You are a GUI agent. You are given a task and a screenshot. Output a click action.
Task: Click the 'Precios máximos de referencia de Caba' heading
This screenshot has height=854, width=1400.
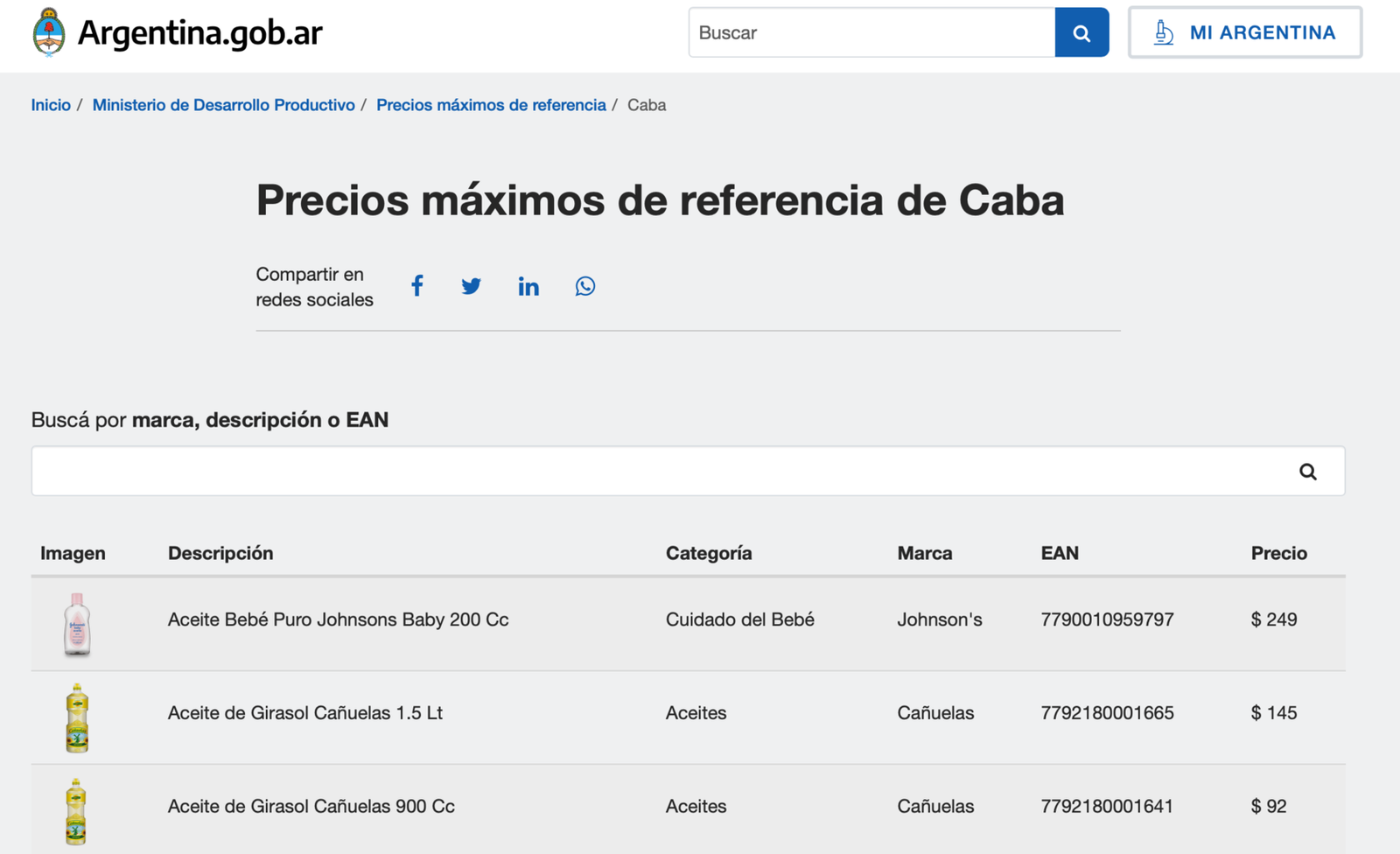(x=661, y=200)
